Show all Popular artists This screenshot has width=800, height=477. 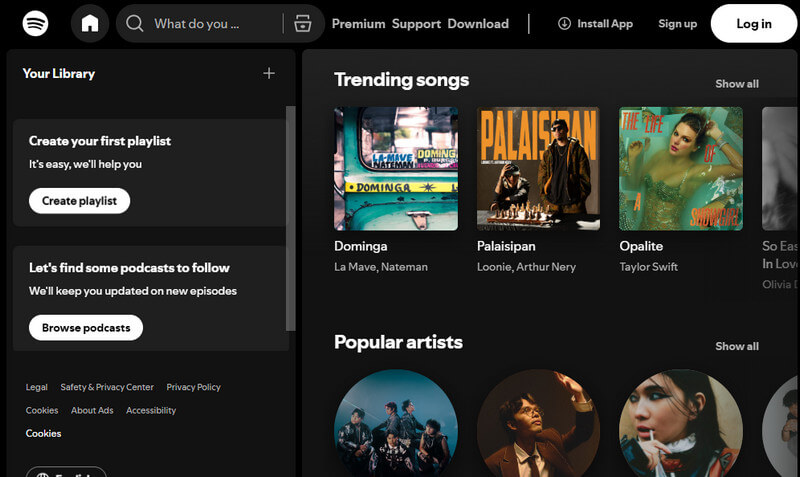(x=737, y=346)
